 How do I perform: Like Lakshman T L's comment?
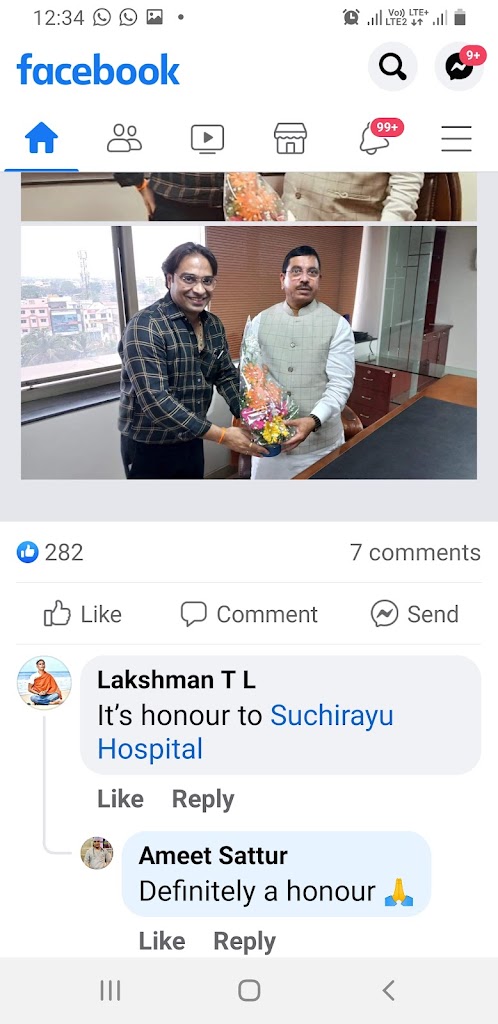[120, 799]
